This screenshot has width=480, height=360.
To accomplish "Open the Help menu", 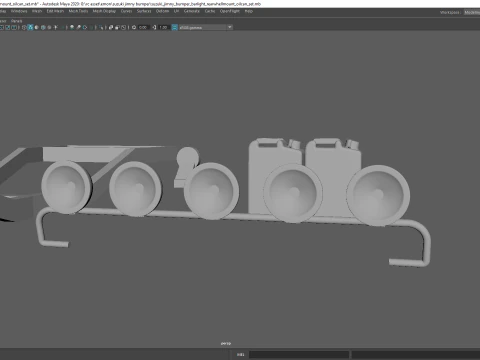I will (x=249, y=11).
